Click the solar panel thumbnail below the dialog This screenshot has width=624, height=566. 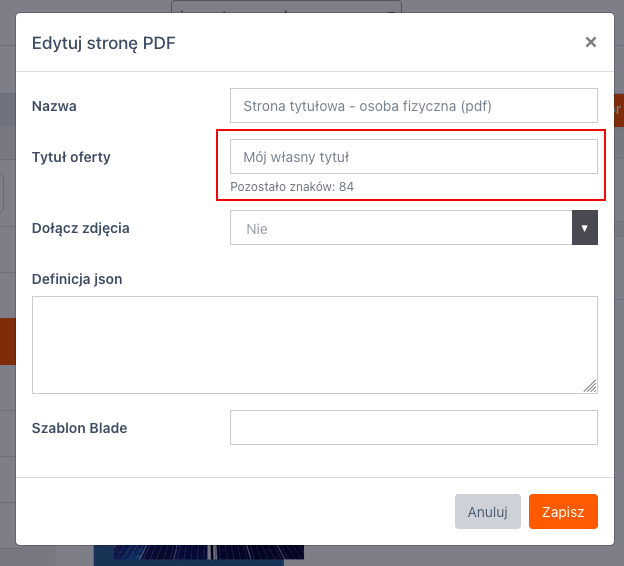click(198, 553)
